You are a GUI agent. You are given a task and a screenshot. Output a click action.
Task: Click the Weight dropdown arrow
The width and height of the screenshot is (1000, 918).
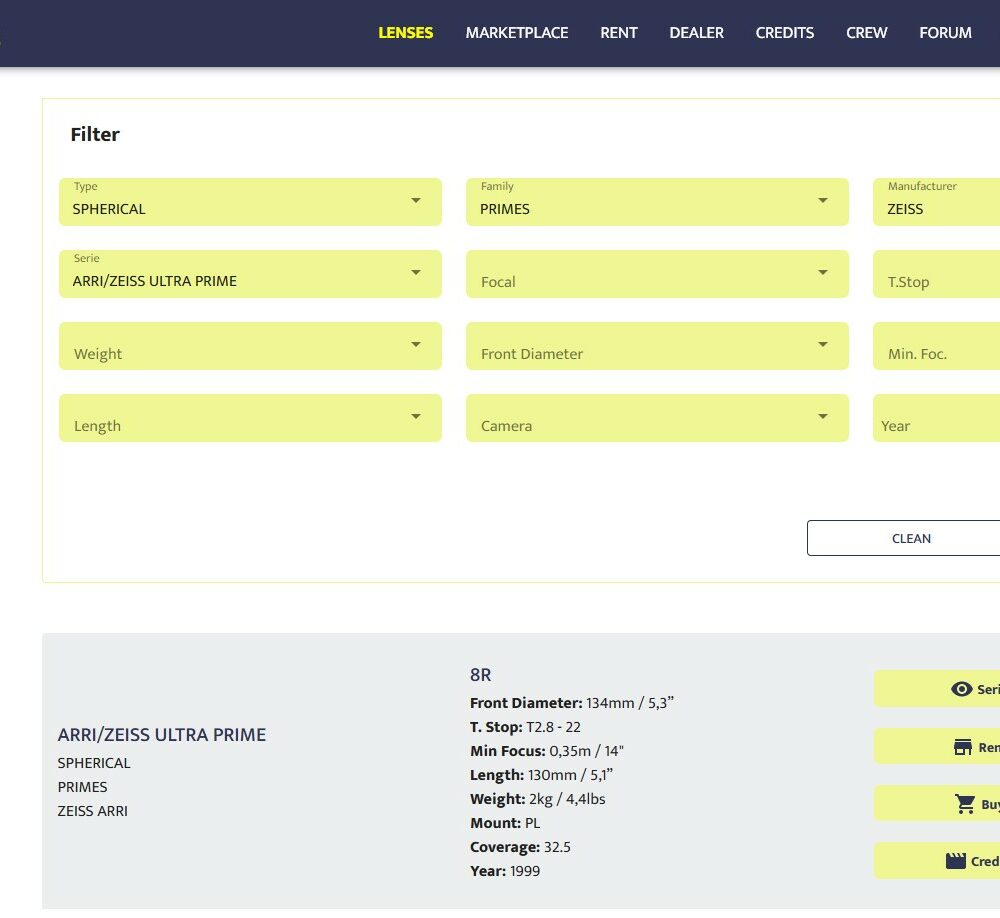tap(416, 344)
